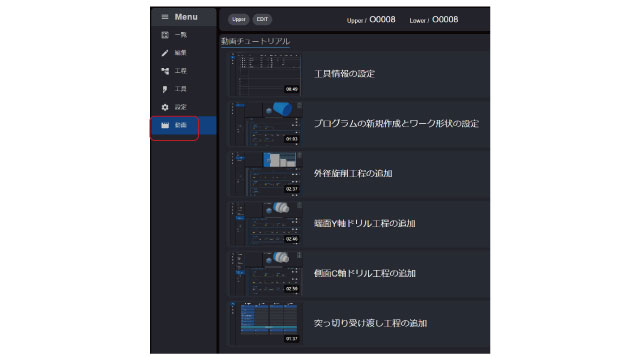The width and height of the screenshot is (640, 360).
Task: Open the 工程 process sidebar item
Action: pyautogui.click(x=183, y=71)
